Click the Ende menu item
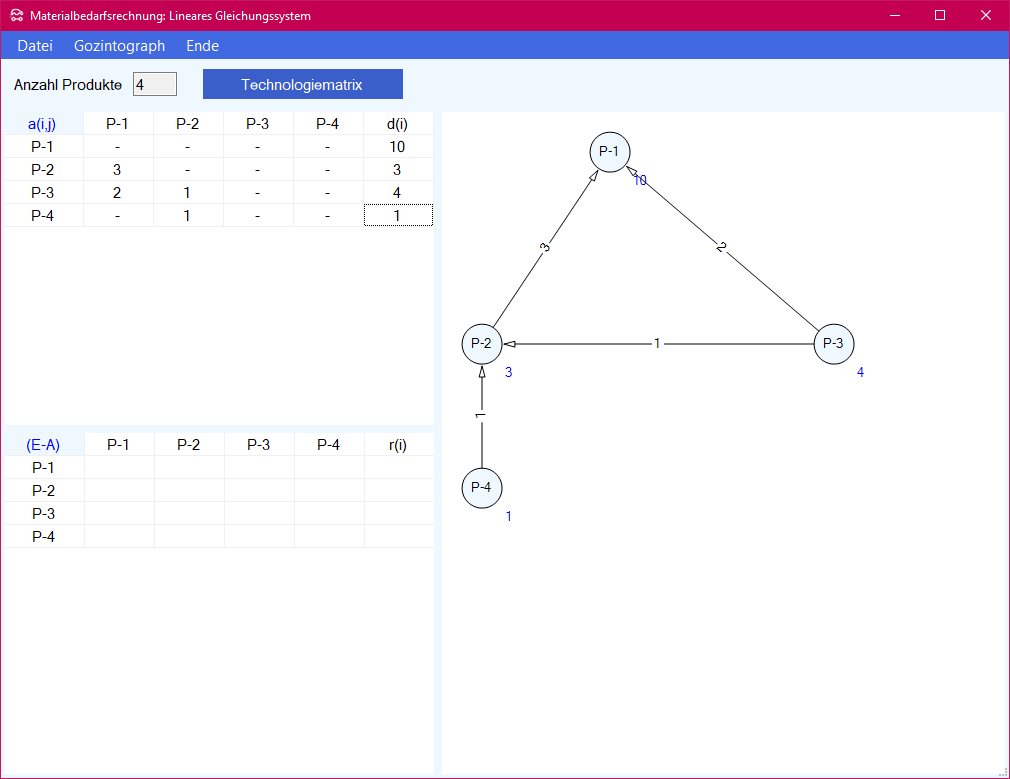Screen dimensions: 1010x779 (x=202, y=46)
